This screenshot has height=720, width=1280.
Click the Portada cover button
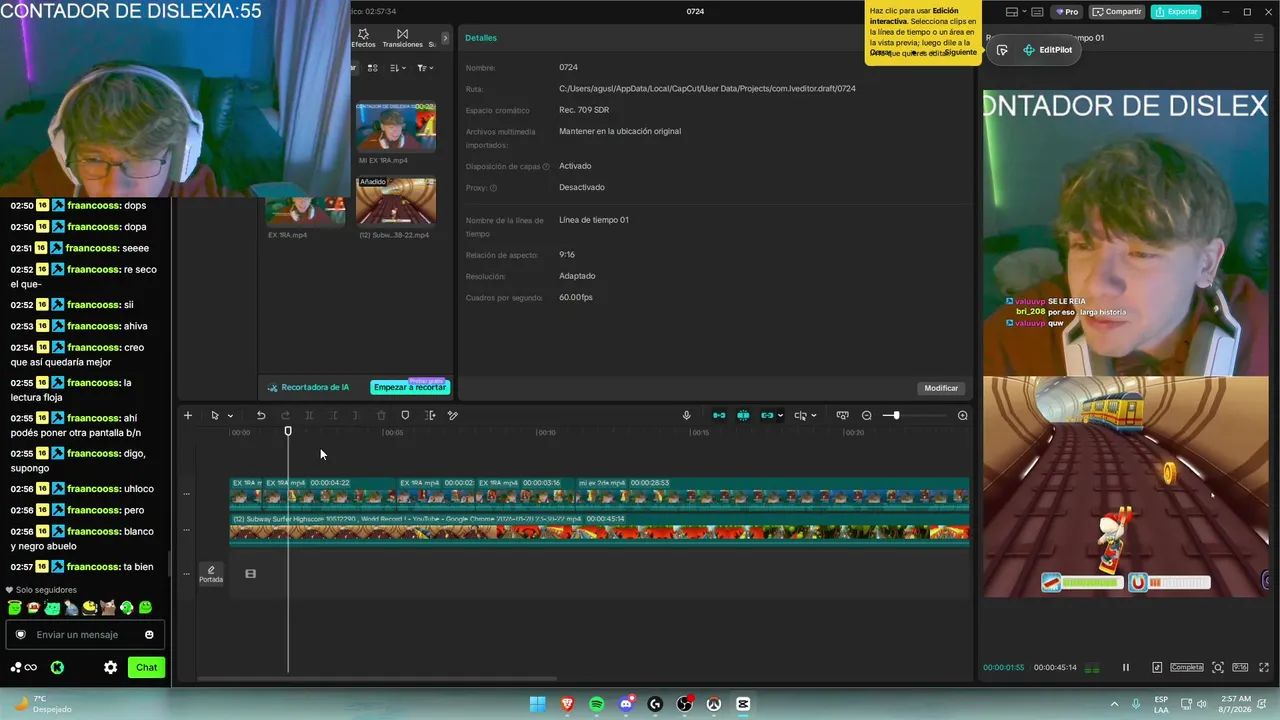(211, 574)
